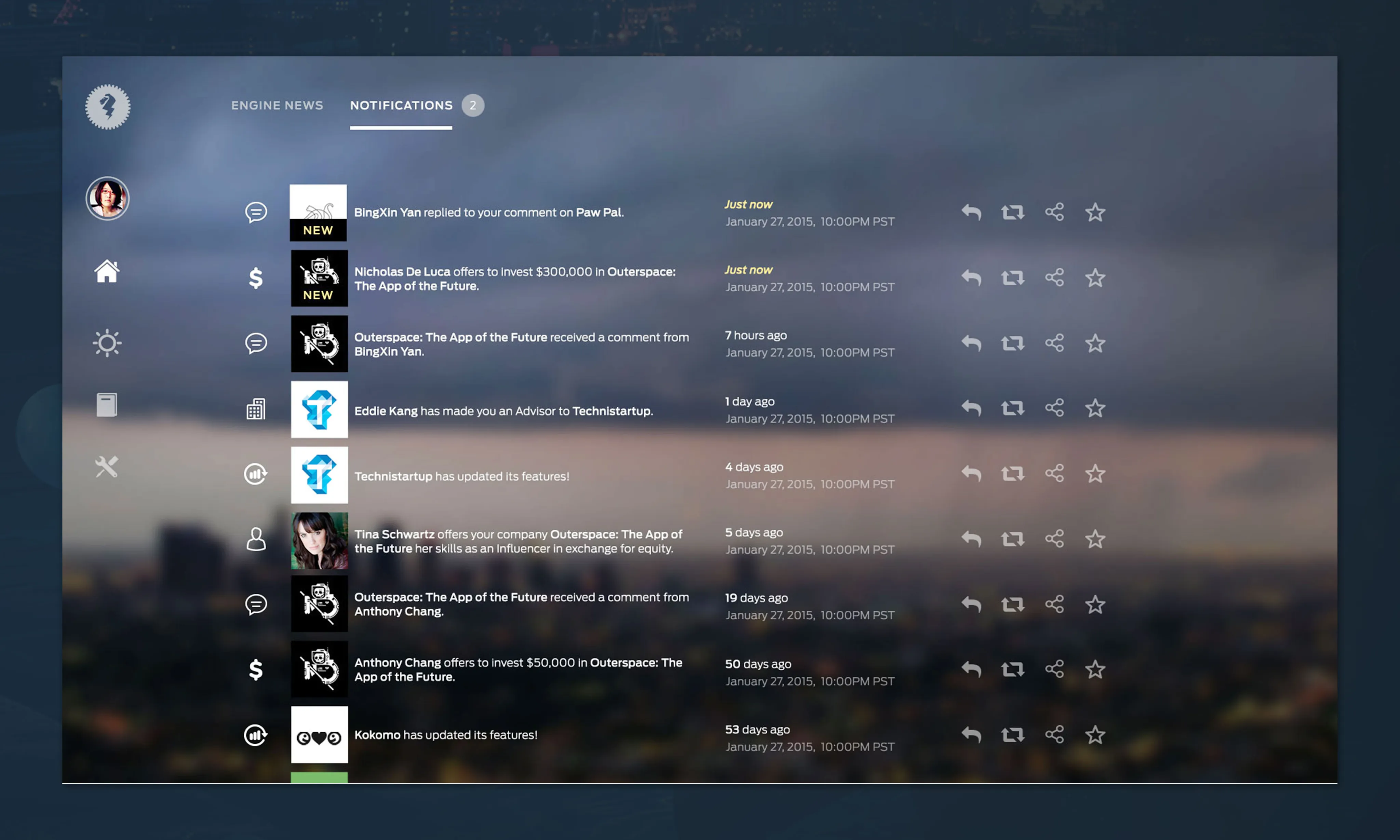Image resolution: width=1400 pixels, height=840 pixels.
Task: Click the Kokomo logo thumbnail
Action: (x=319, y=735)
